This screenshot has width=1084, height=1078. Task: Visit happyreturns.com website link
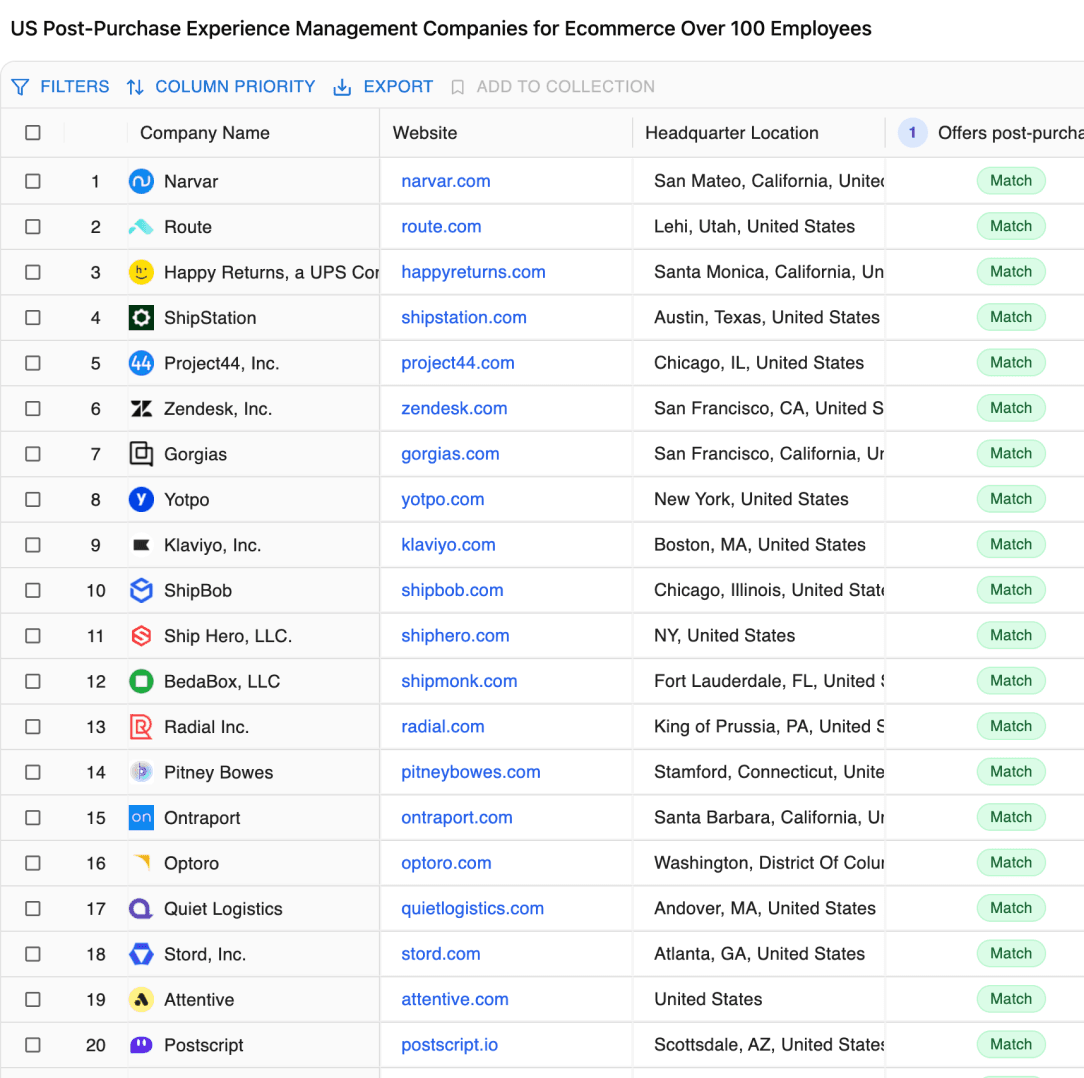(x=473, y=272)
